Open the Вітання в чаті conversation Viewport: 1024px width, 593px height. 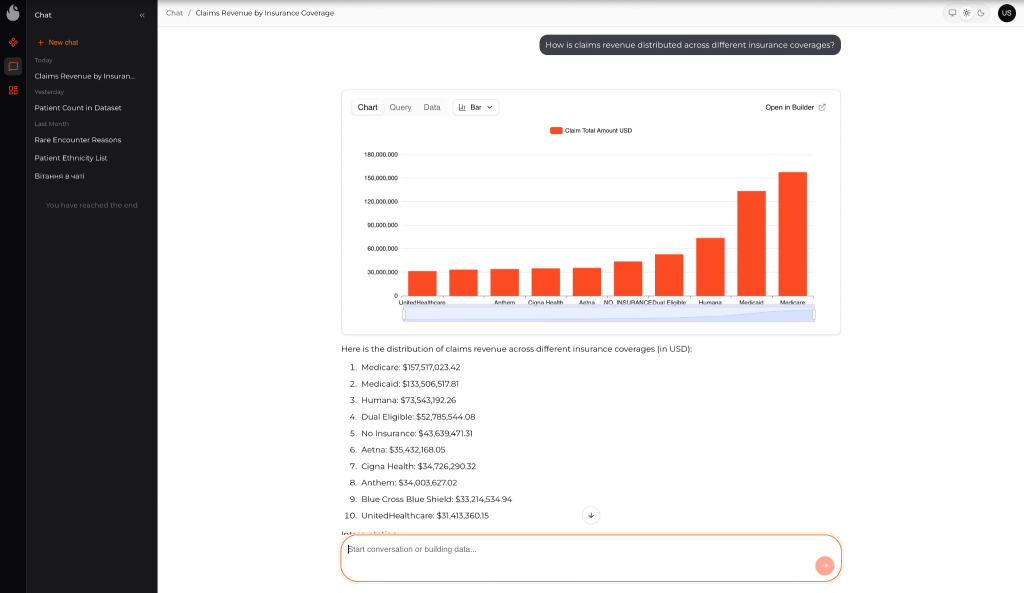coord(59,176)
